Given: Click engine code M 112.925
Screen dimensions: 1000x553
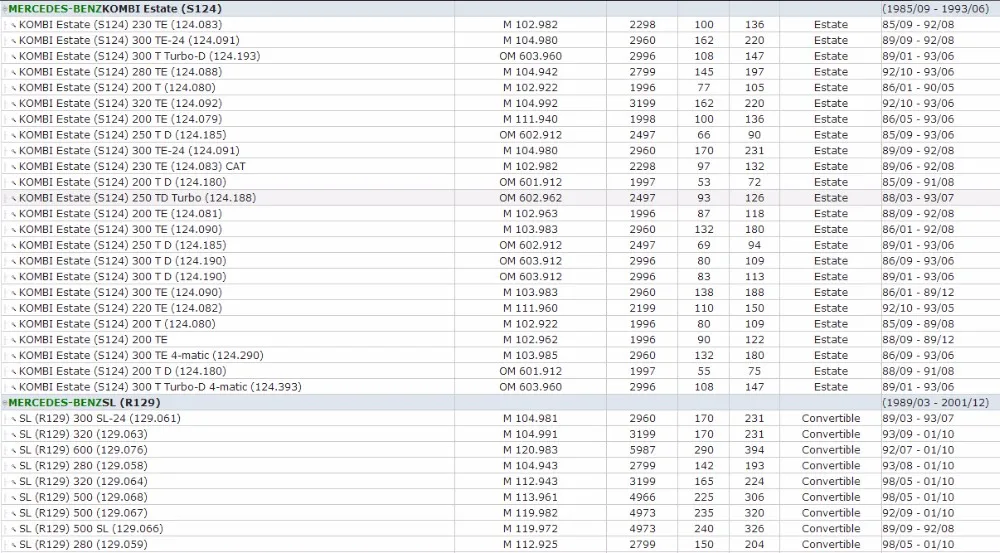Looking at the screenshot, I should (x=530, y=544).
